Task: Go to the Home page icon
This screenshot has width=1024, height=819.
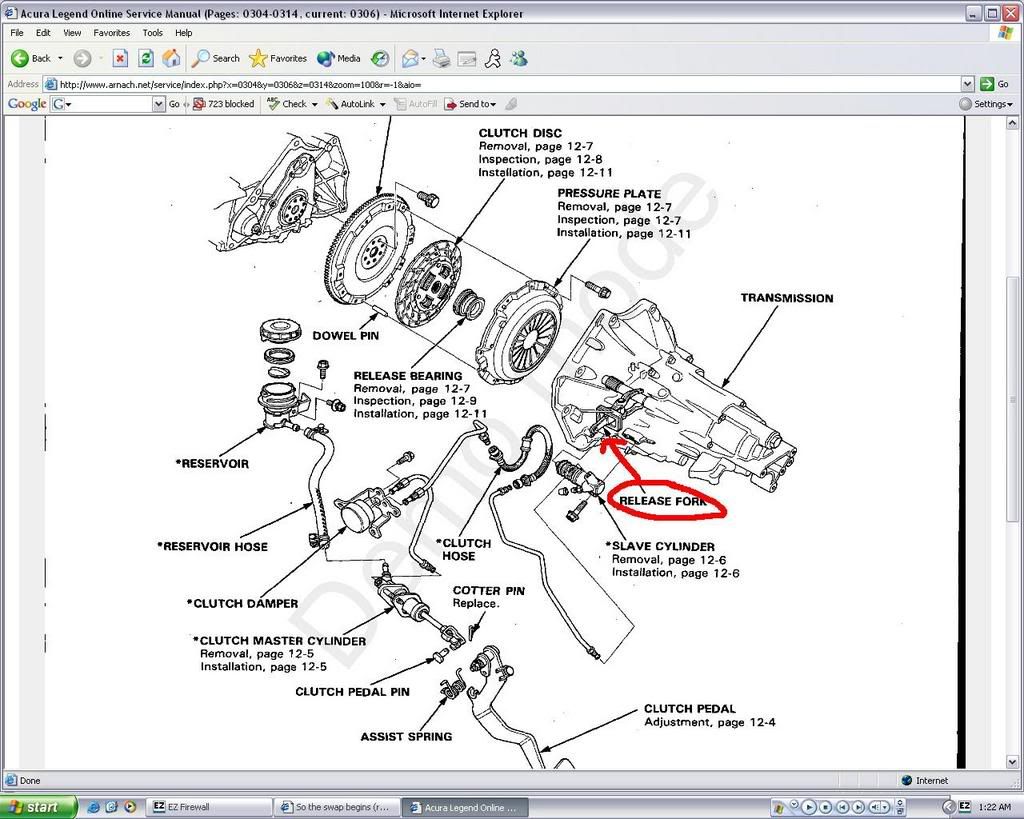Action: coord(171,59)
